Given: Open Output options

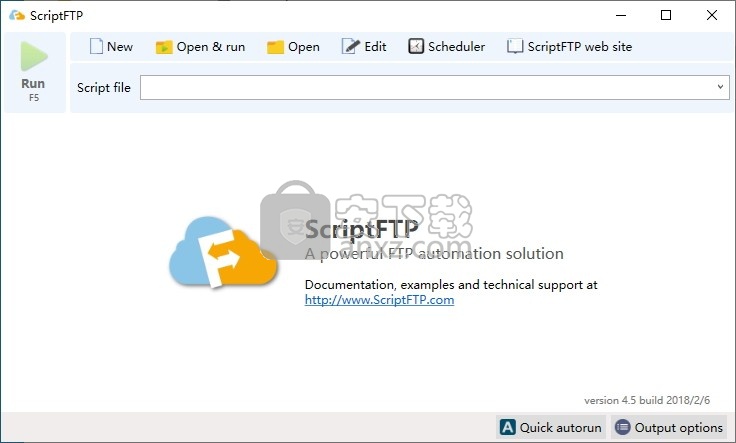Looking at the screenshot, I should click(669, 428).
